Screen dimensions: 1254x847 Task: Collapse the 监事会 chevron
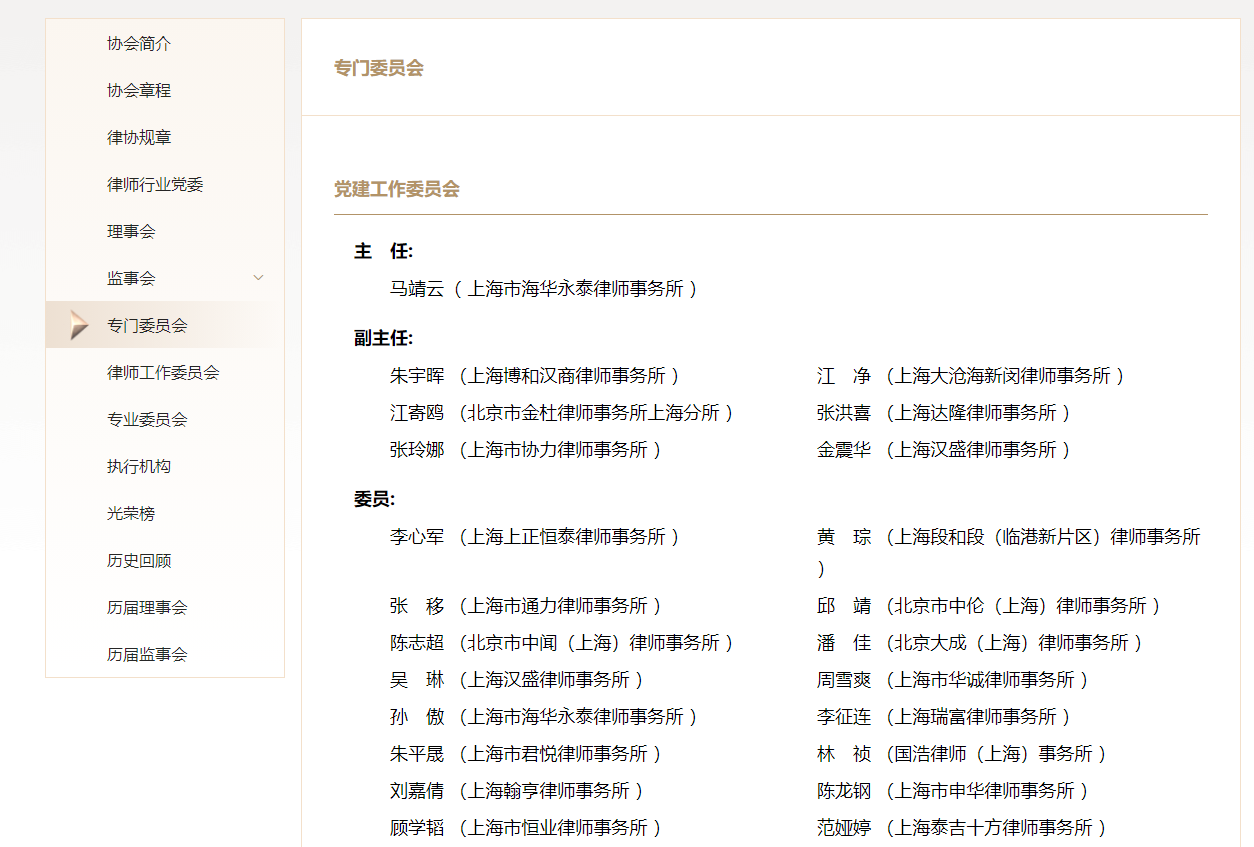(258, 277)
